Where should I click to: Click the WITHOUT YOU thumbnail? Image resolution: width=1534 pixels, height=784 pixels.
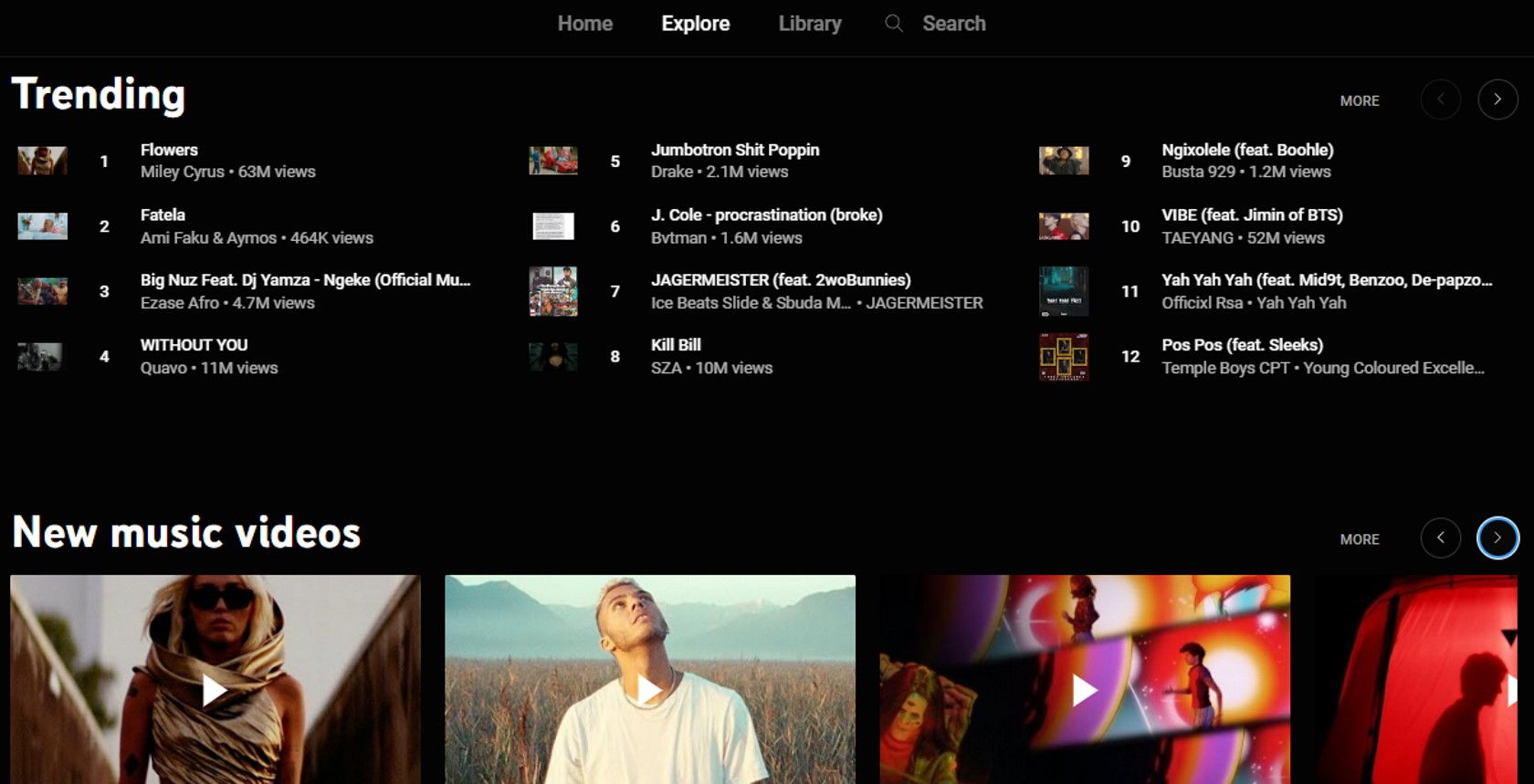tap(40, 356)
